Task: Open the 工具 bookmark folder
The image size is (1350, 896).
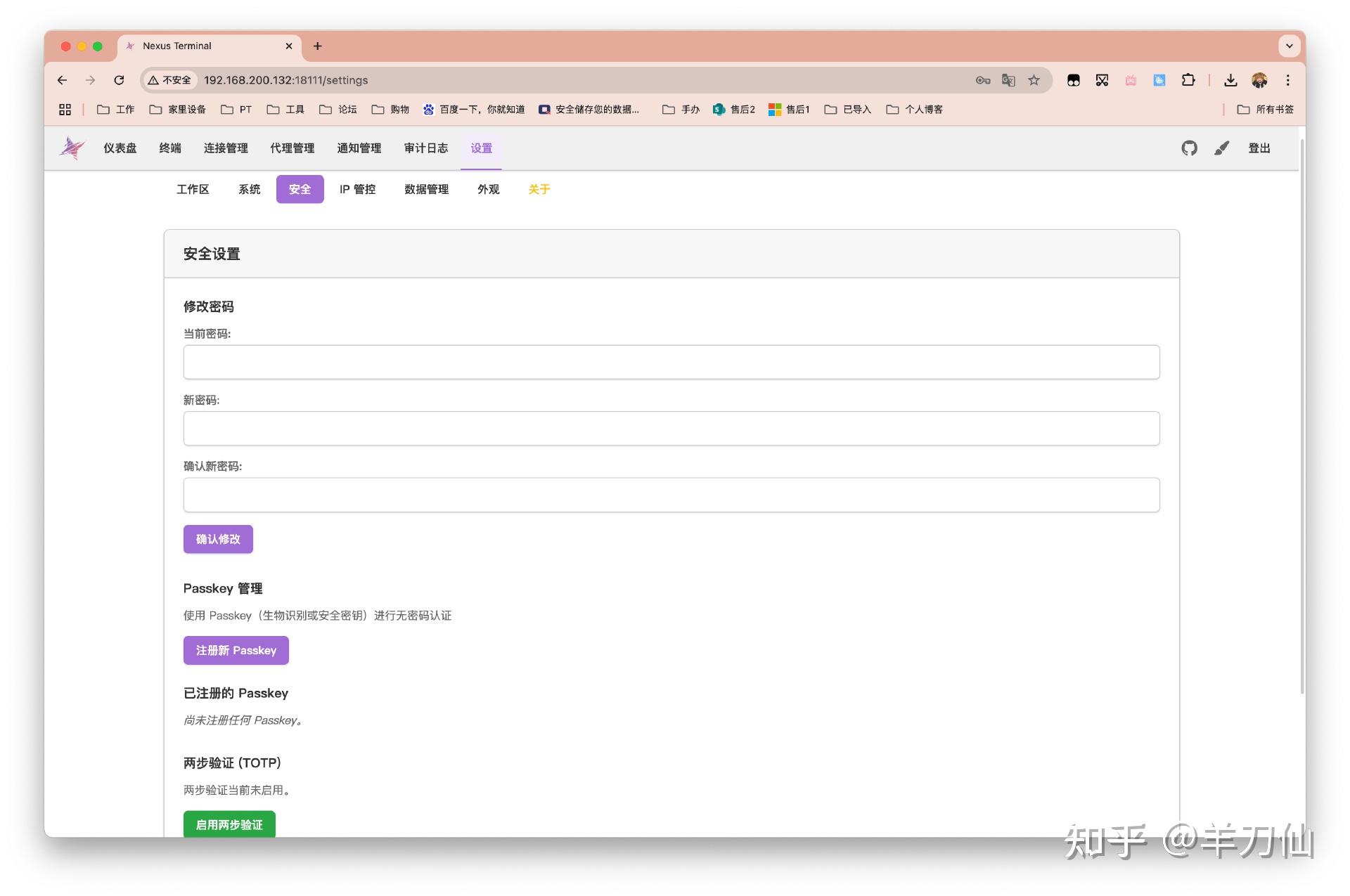Action: 284,110
